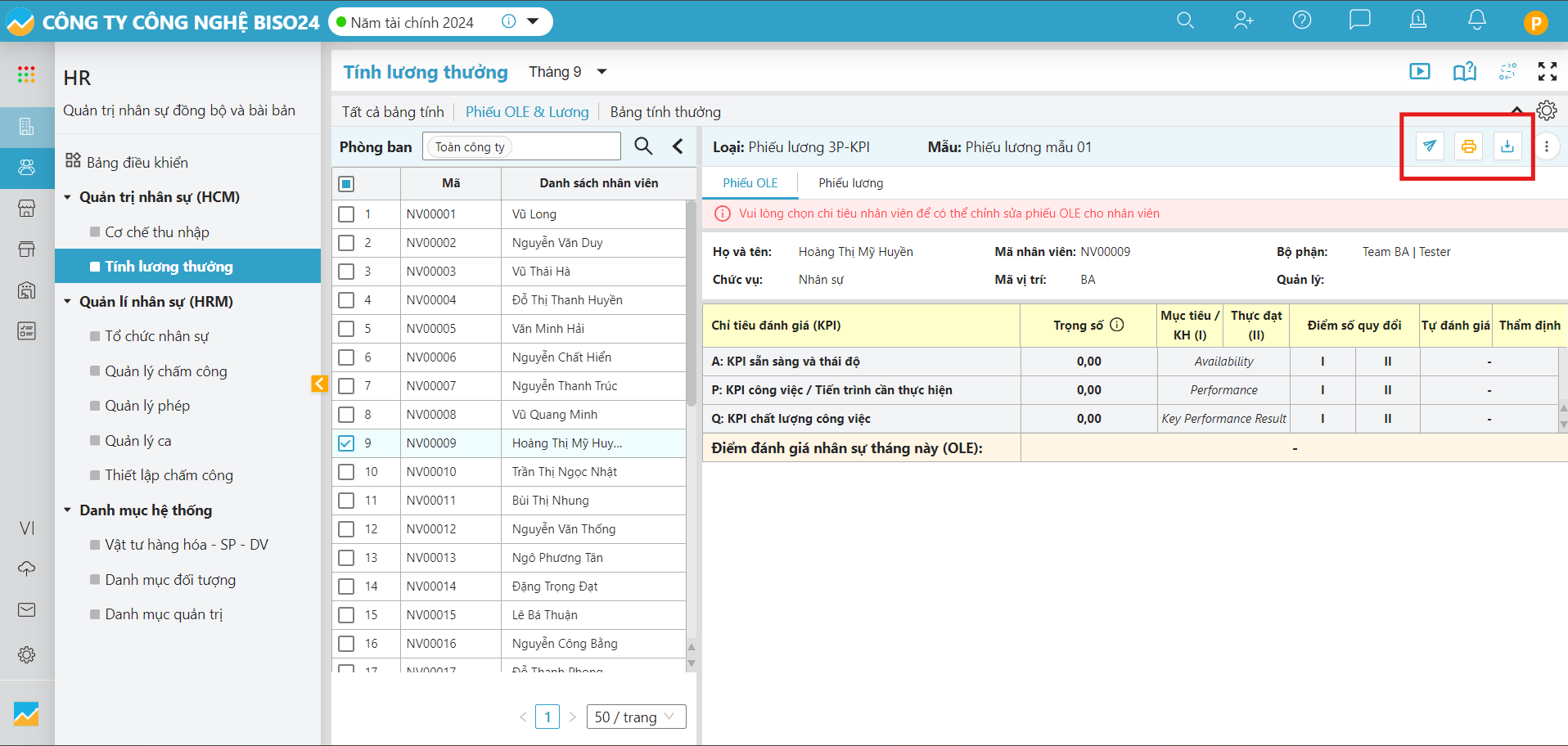Download the payslip using the download icon
Viewport: 1568px width, 746px height.
click(1507, 146)
